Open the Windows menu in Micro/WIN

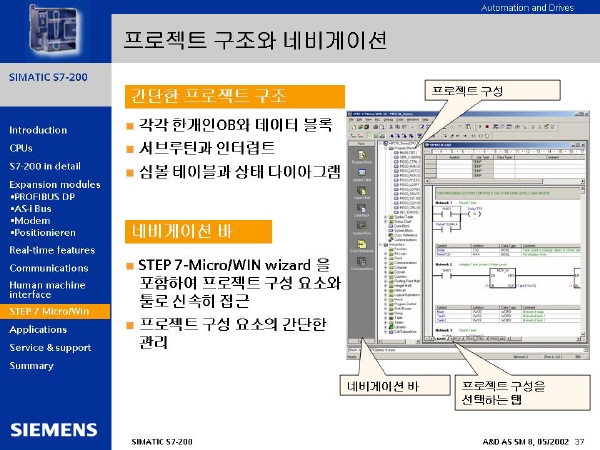[413, 119]
